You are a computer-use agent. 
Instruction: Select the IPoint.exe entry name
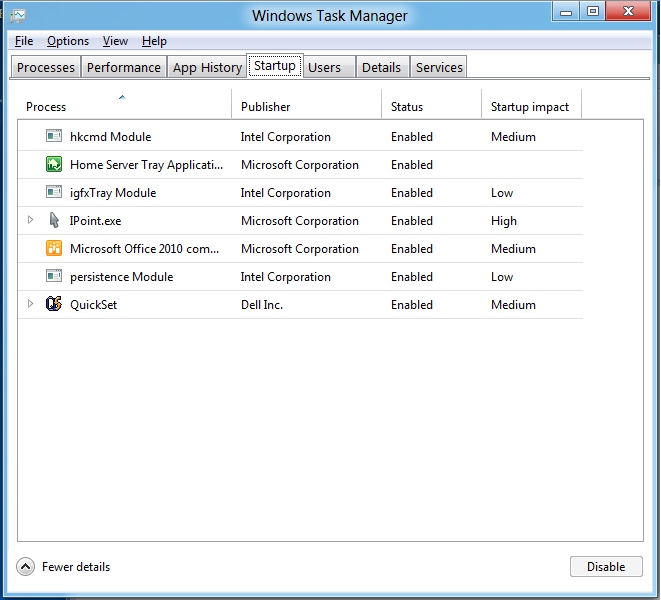(x=95, y=221)
